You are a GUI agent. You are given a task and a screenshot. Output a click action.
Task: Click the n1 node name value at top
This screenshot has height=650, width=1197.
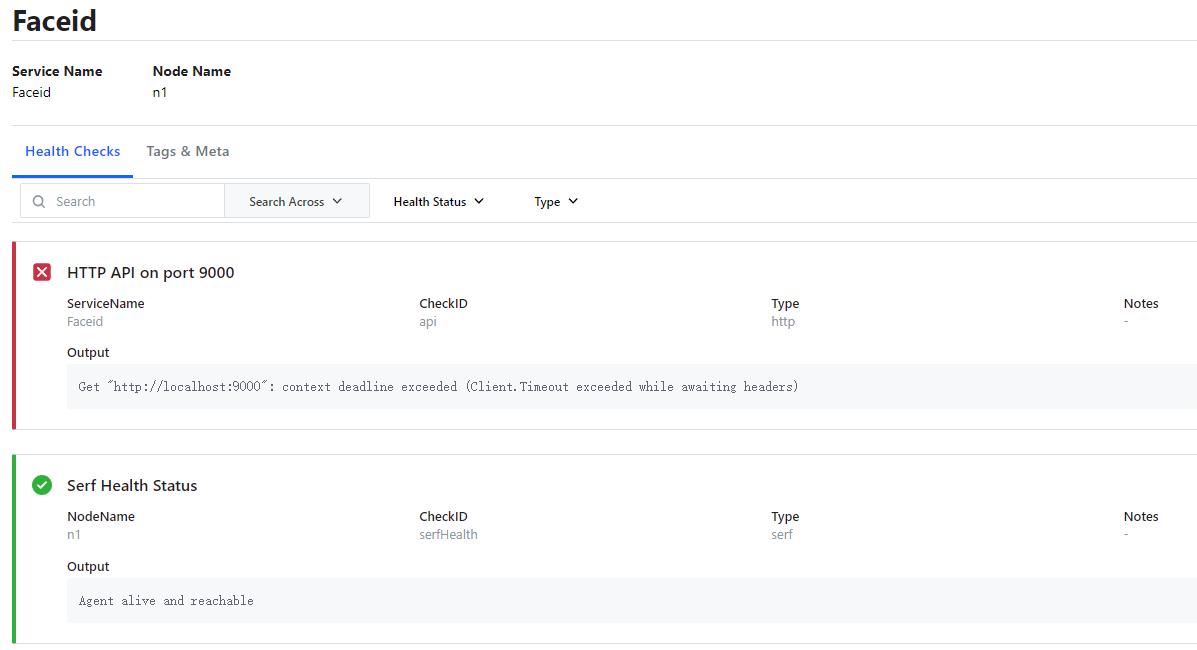[160, 93]
